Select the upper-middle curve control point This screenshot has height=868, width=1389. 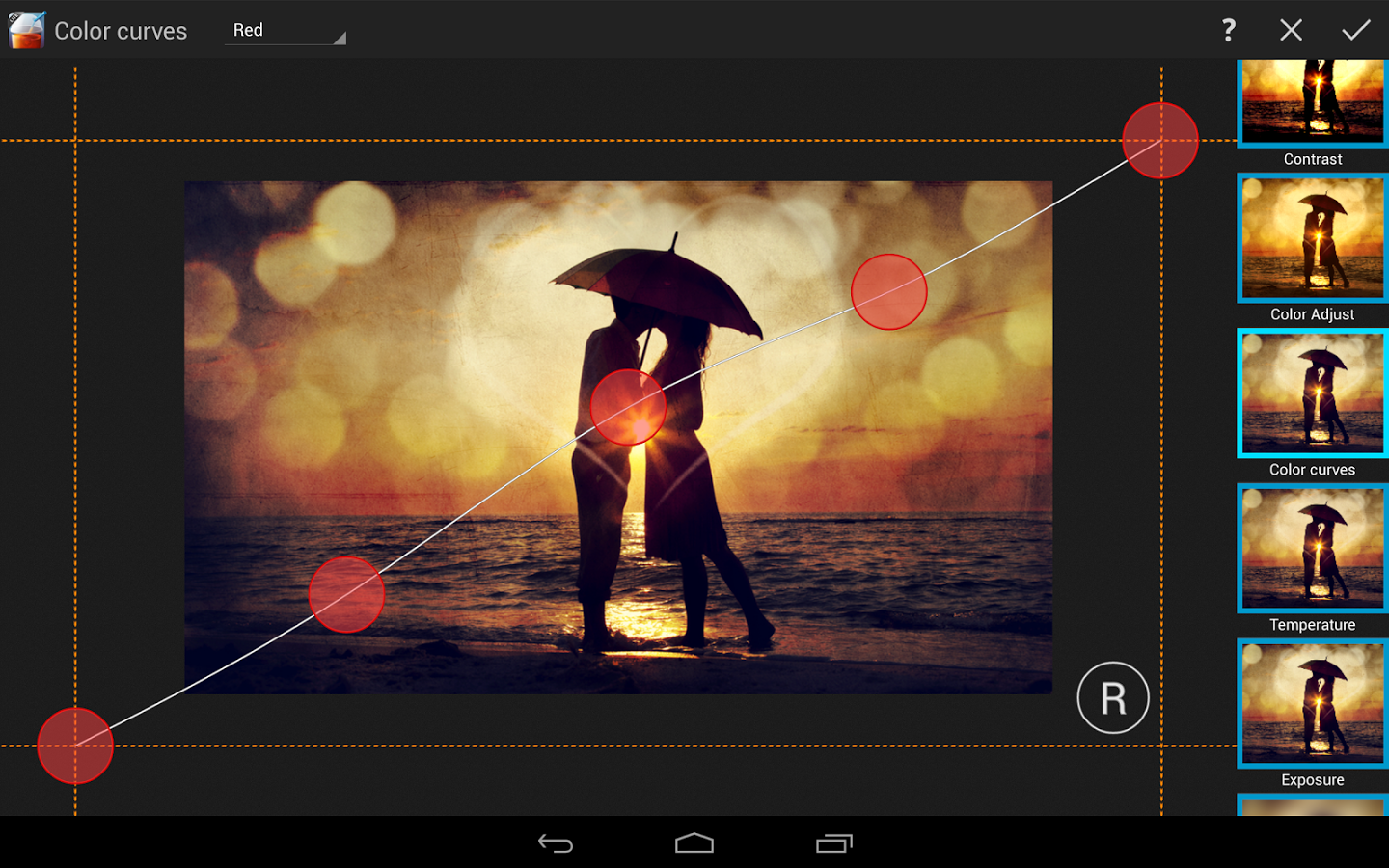888,291
